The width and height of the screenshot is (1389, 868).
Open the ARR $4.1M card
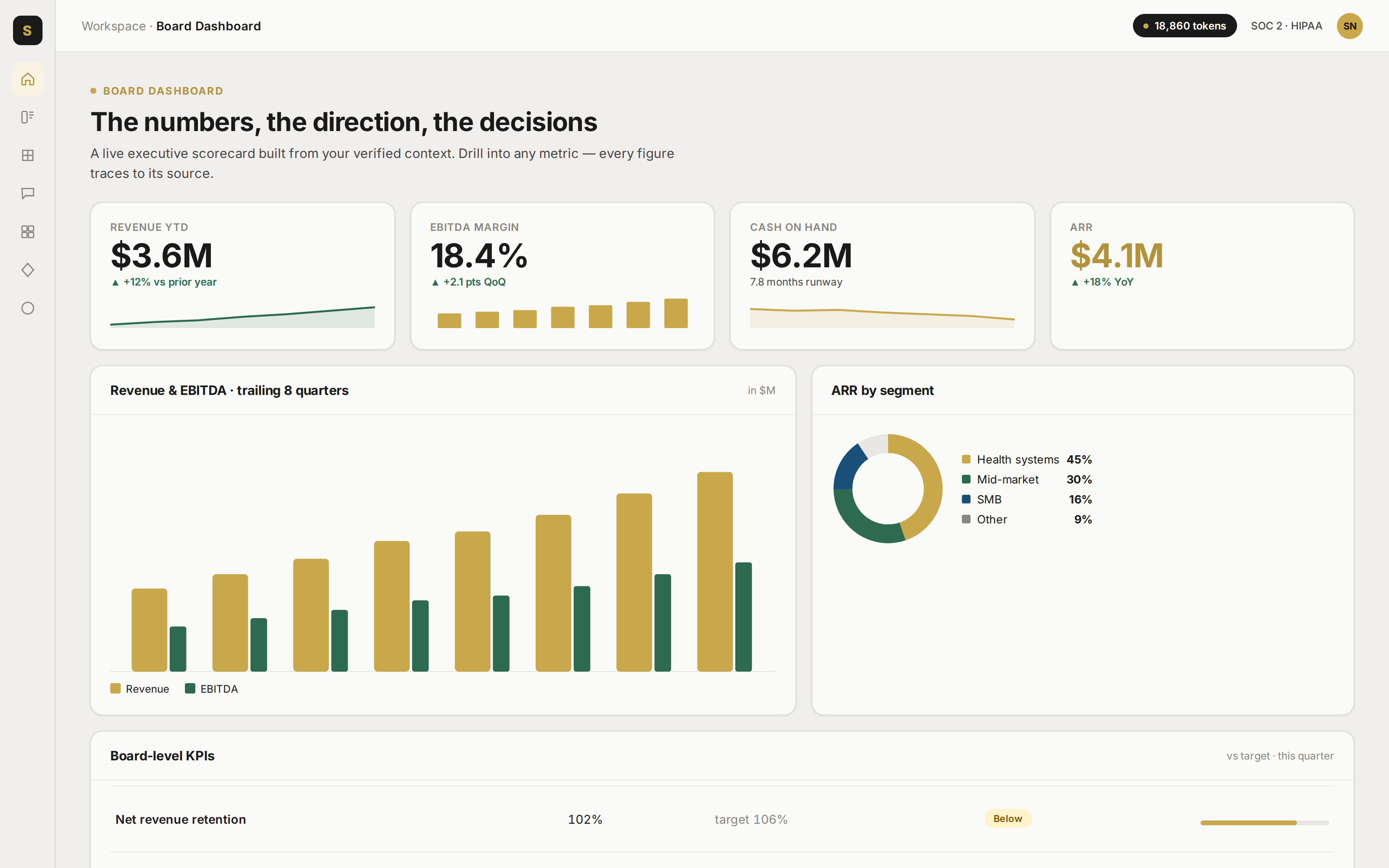1202,276
